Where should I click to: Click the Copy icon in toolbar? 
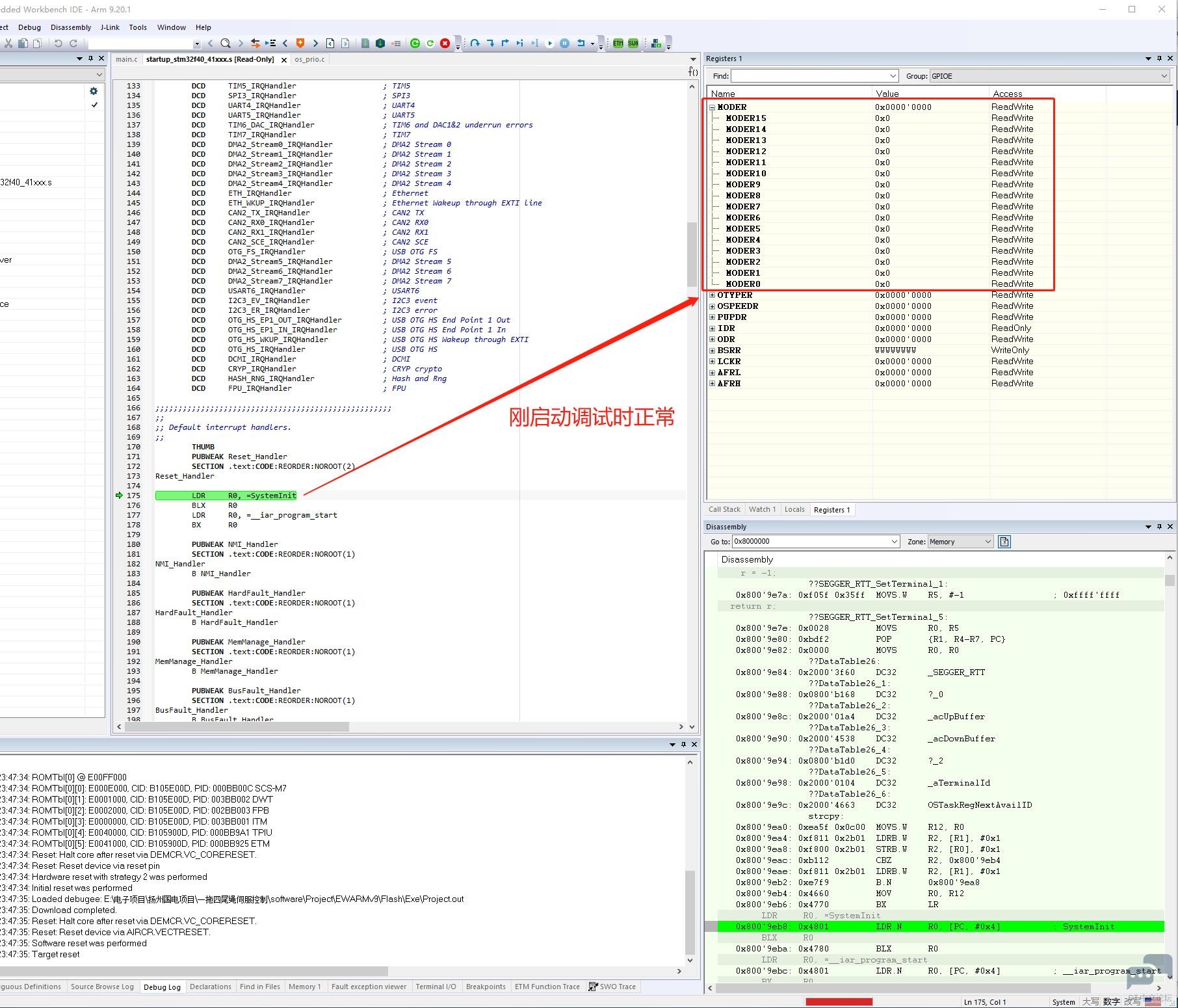pyautogui.click(x=23, y=43)
